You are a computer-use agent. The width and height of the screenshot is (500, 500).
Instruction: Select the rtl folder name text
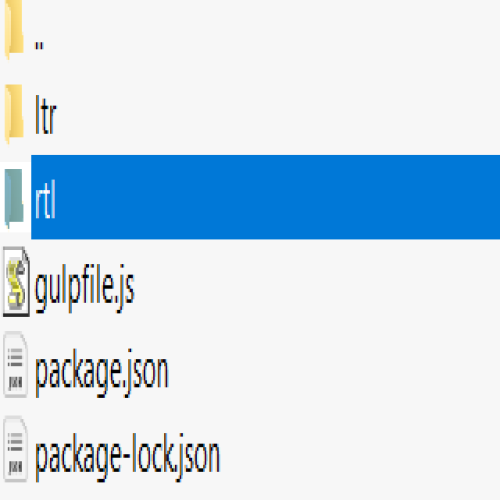pos(45,199)
